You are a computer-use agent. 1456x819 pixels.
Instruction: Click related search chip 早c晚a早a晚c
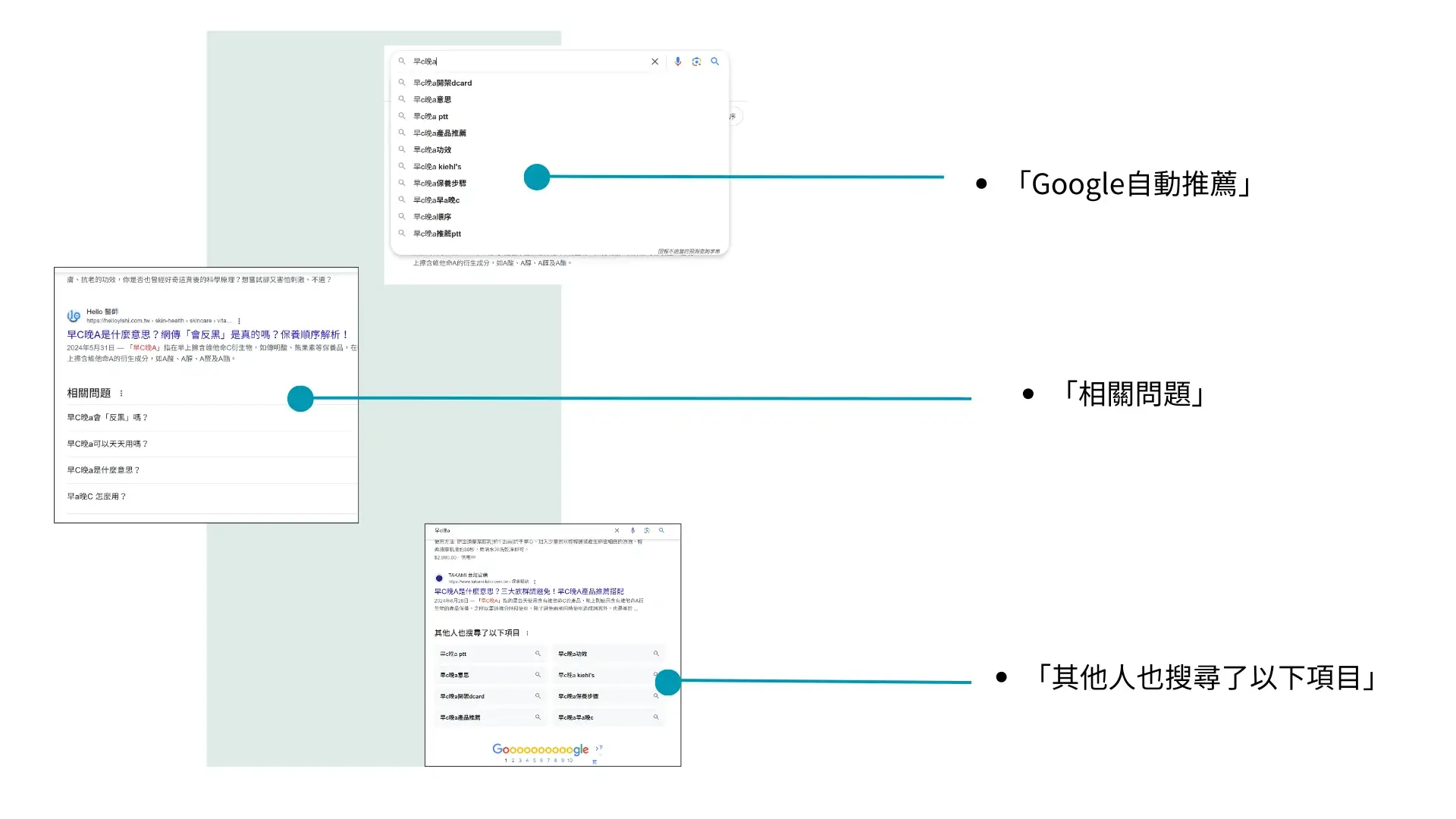point(608,717)
